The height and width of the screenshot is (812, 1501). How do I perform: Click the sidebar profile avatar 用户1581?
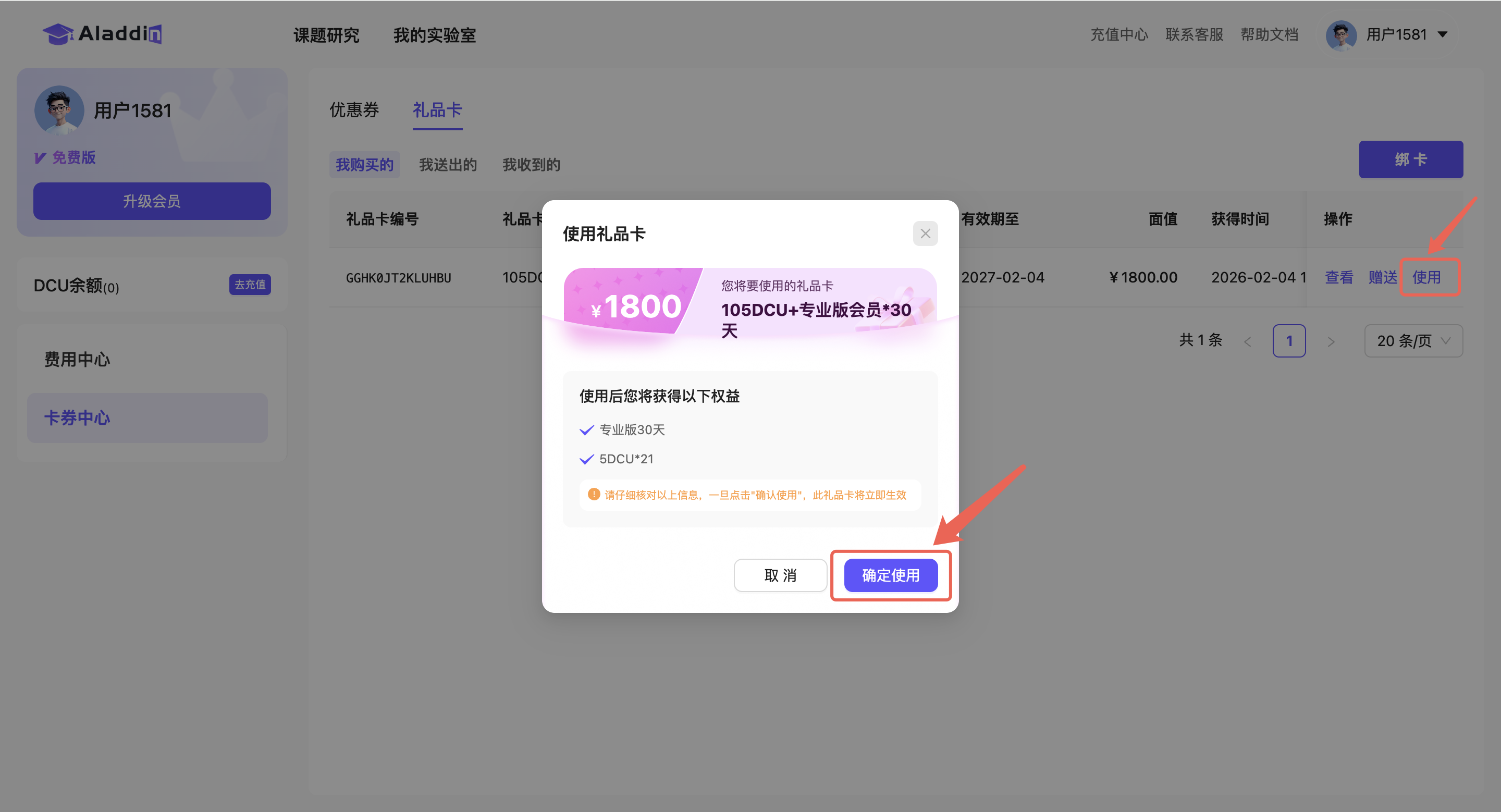click(59, 110)
